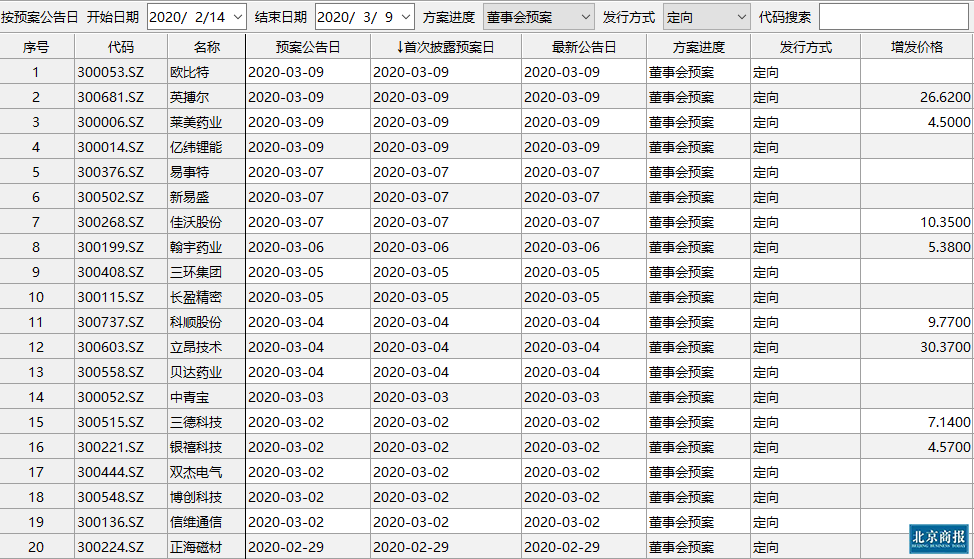The height and width of the screenshot is (559, 974).
Task: Click the 方案进度 column header
Action: click(698, 47)
